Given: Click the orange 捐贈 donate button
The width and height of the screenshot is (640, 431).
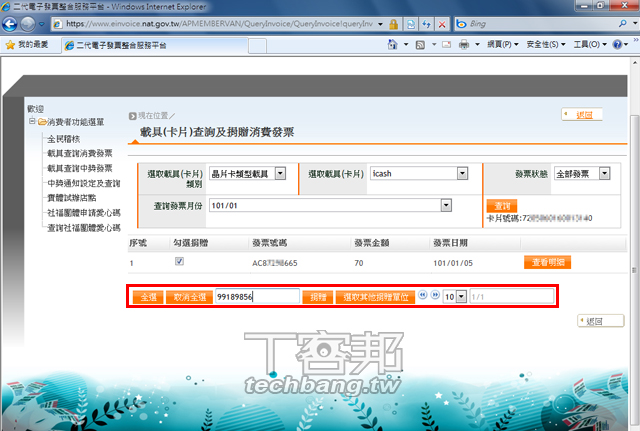Looking at the screenshot, I should 318,297.
